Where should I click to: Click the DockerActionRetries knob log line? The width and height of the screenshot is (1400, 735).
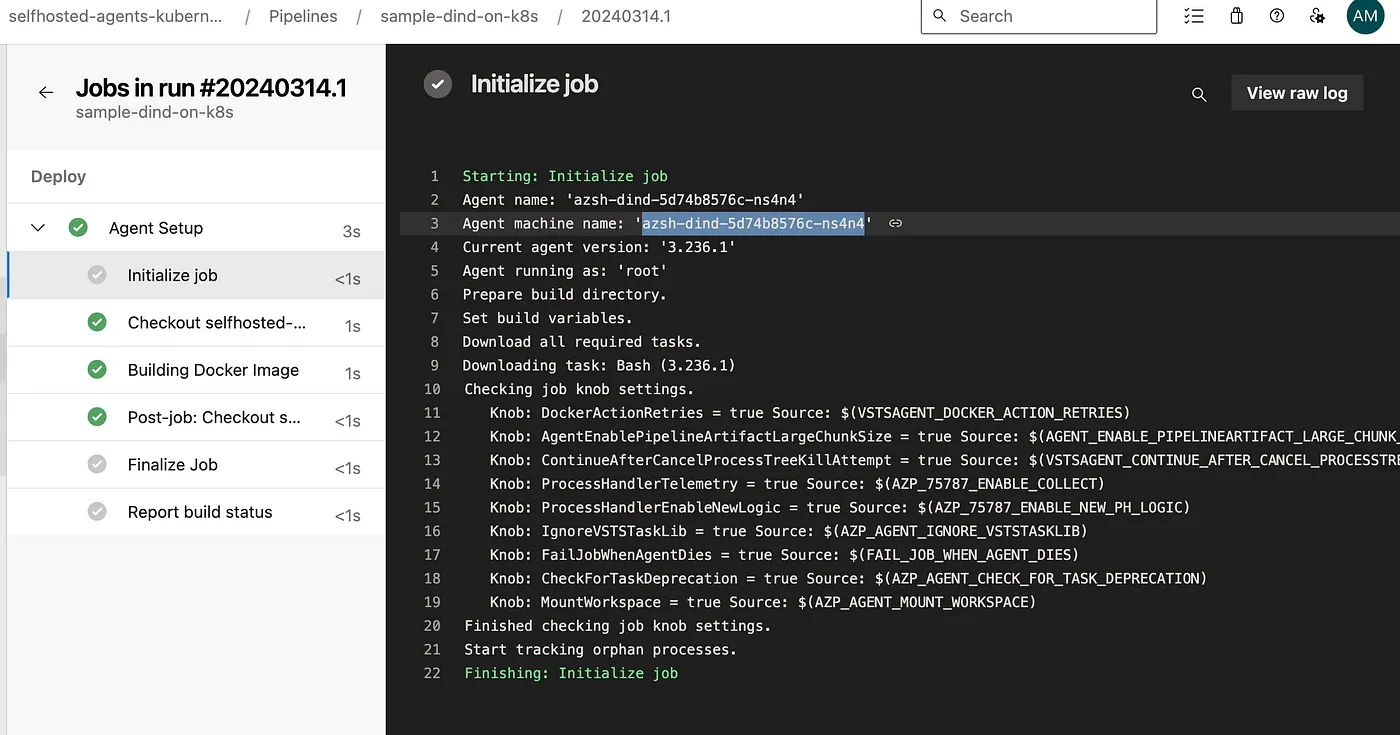pos(810,413)
